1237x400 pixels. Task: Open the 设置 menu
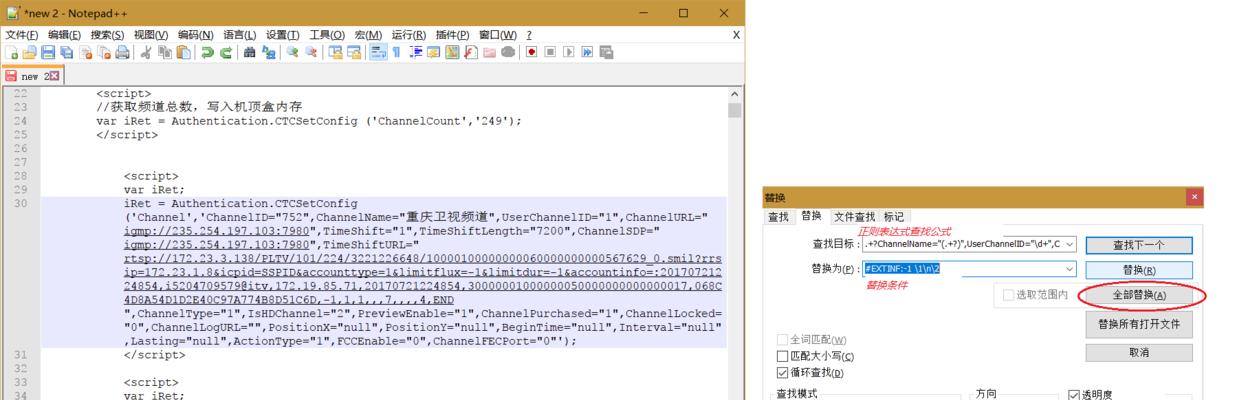tap(282, 34)
